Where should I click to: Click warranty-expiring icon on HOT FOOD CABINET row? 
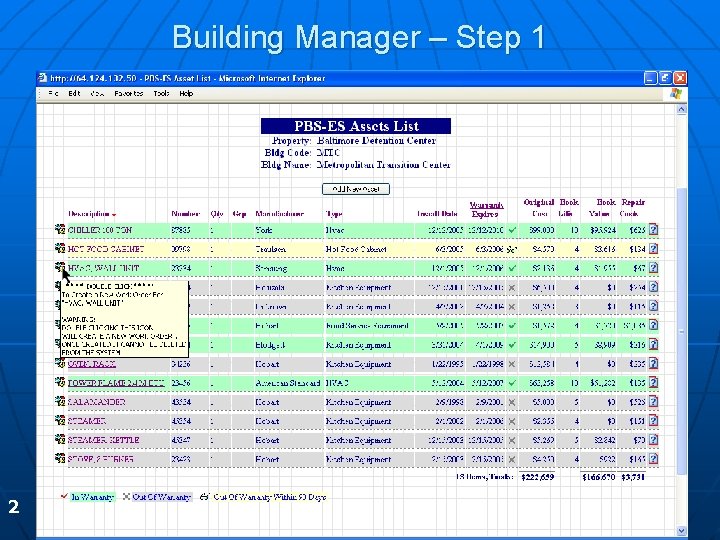click(x=512, y=249)
